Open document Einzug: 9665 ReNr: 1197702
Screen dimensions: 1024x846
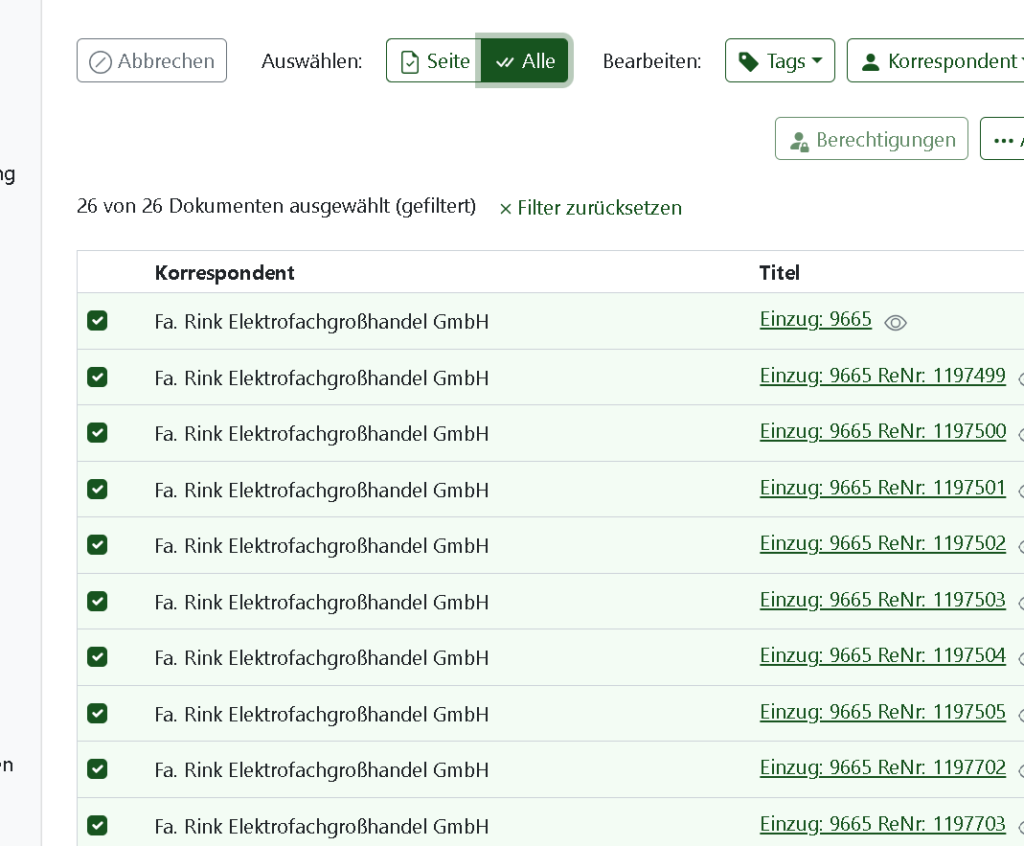point(882,767)
